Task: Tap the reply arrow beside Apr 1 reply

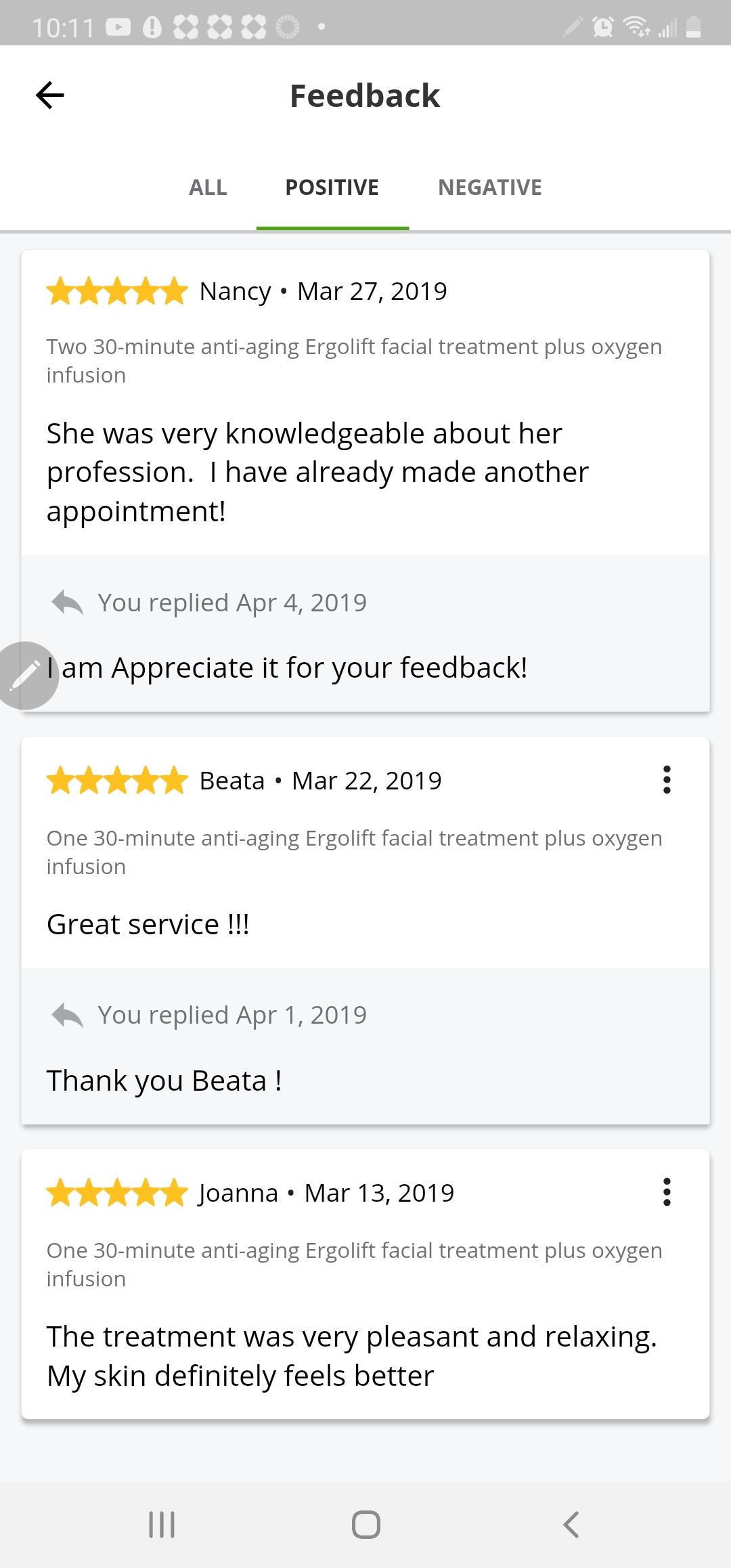Action: tap(67, 1015)
